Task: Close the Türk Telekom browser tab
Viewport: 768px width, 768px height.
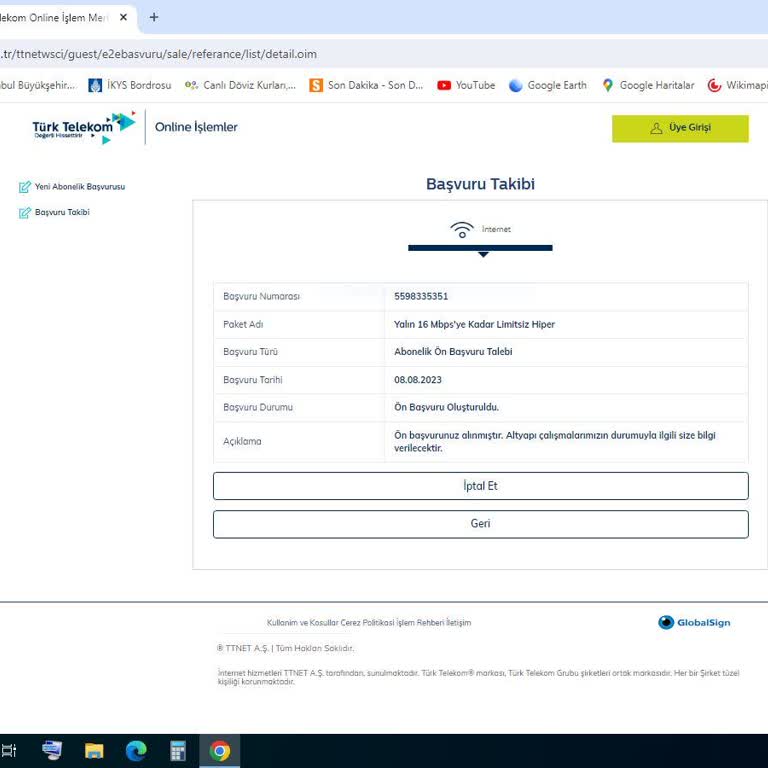Action: (x=123, y=17)
